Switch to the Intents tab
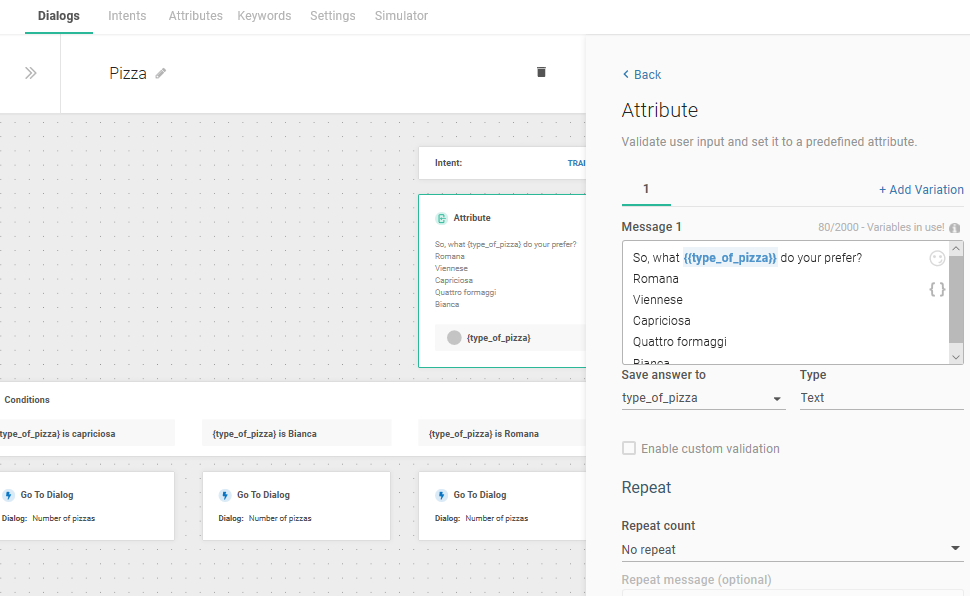Image resolution: width=970 pixels, height=596 pixels. tap(127, 16)
